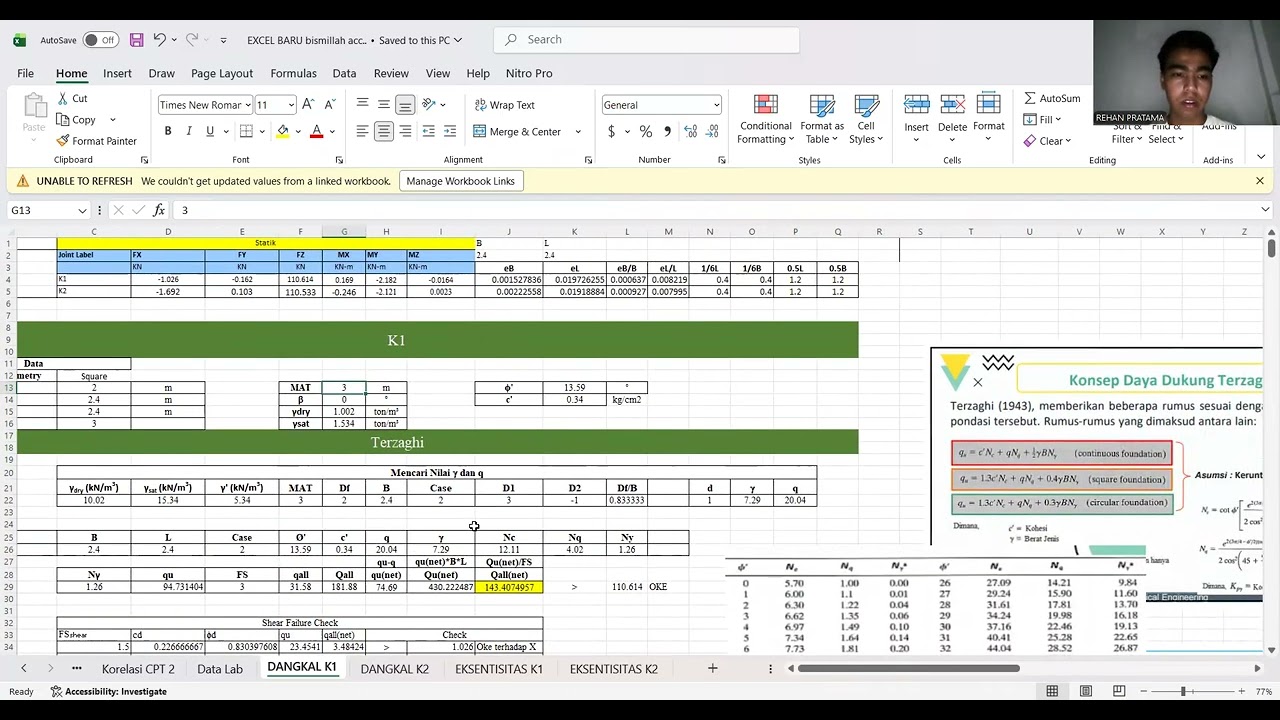
Task: Increase the cell indent
Action: pos(450,131)
